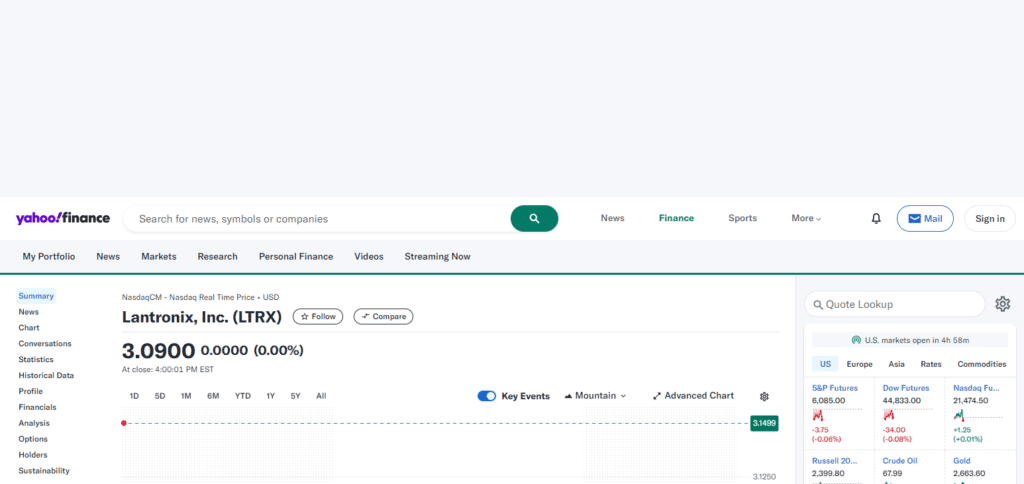This screenshot has width=1024, height=484.
Task: Open the S&P Futures link
Action: [x=835, y=388]
